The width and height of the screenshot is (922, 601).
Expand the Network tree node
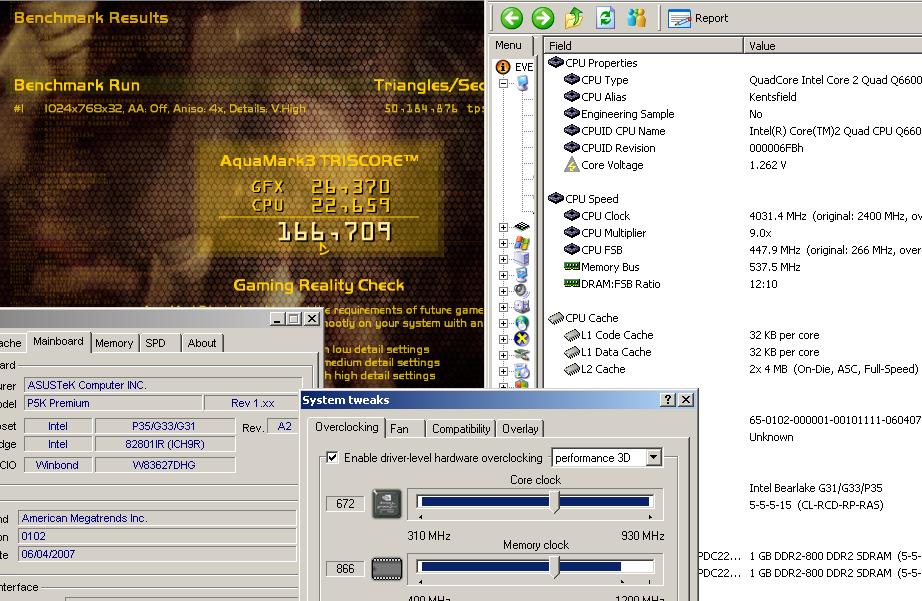503,323
